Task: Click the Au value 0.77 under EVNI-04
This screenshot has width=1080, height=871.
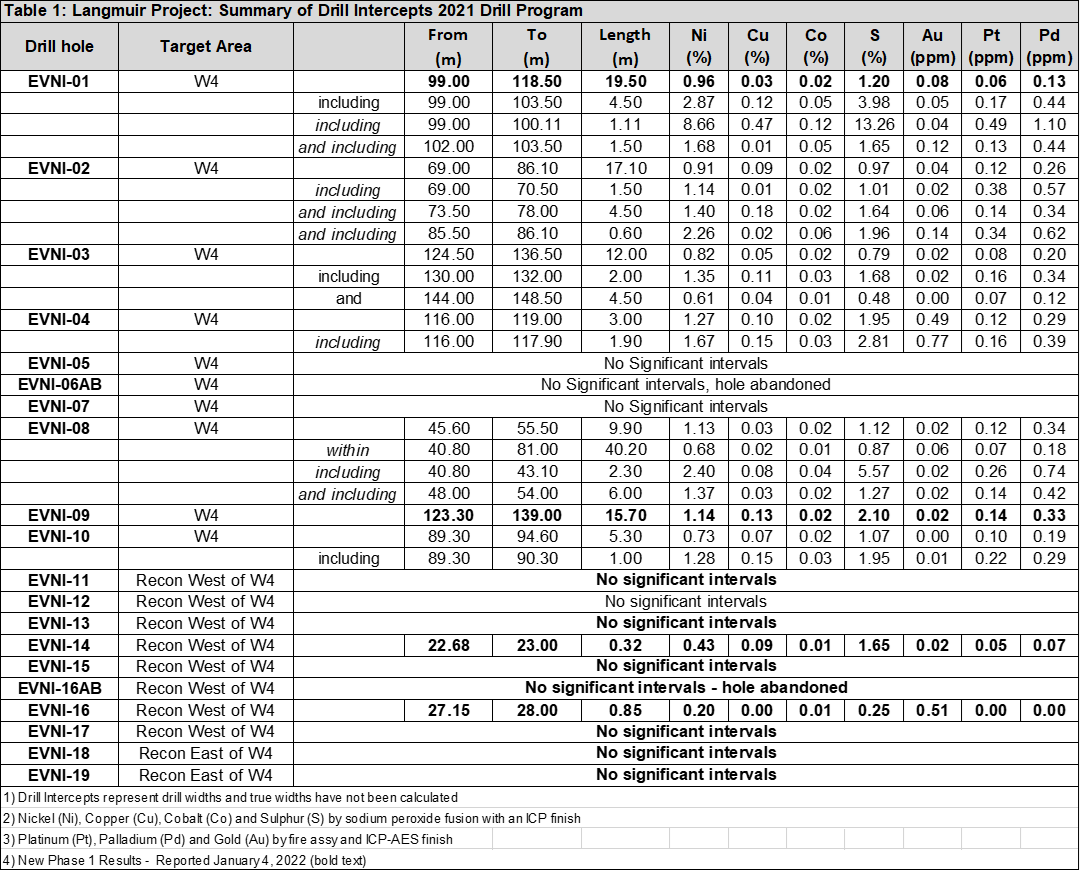Action: pyautogui.click(x=933, y=342)
